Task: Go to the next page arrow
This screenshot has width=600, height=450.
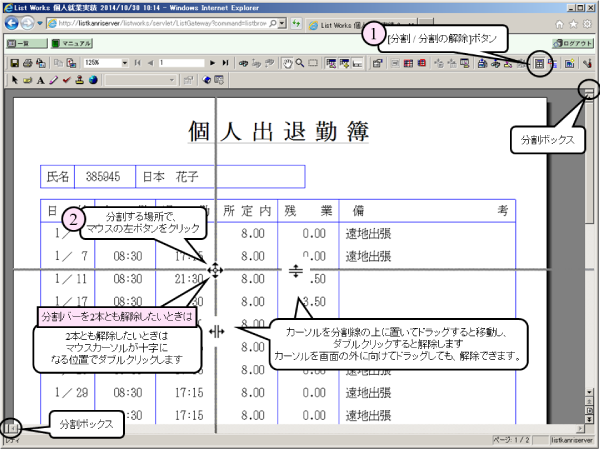Action: pyautogui.click(x=212, y=63)
